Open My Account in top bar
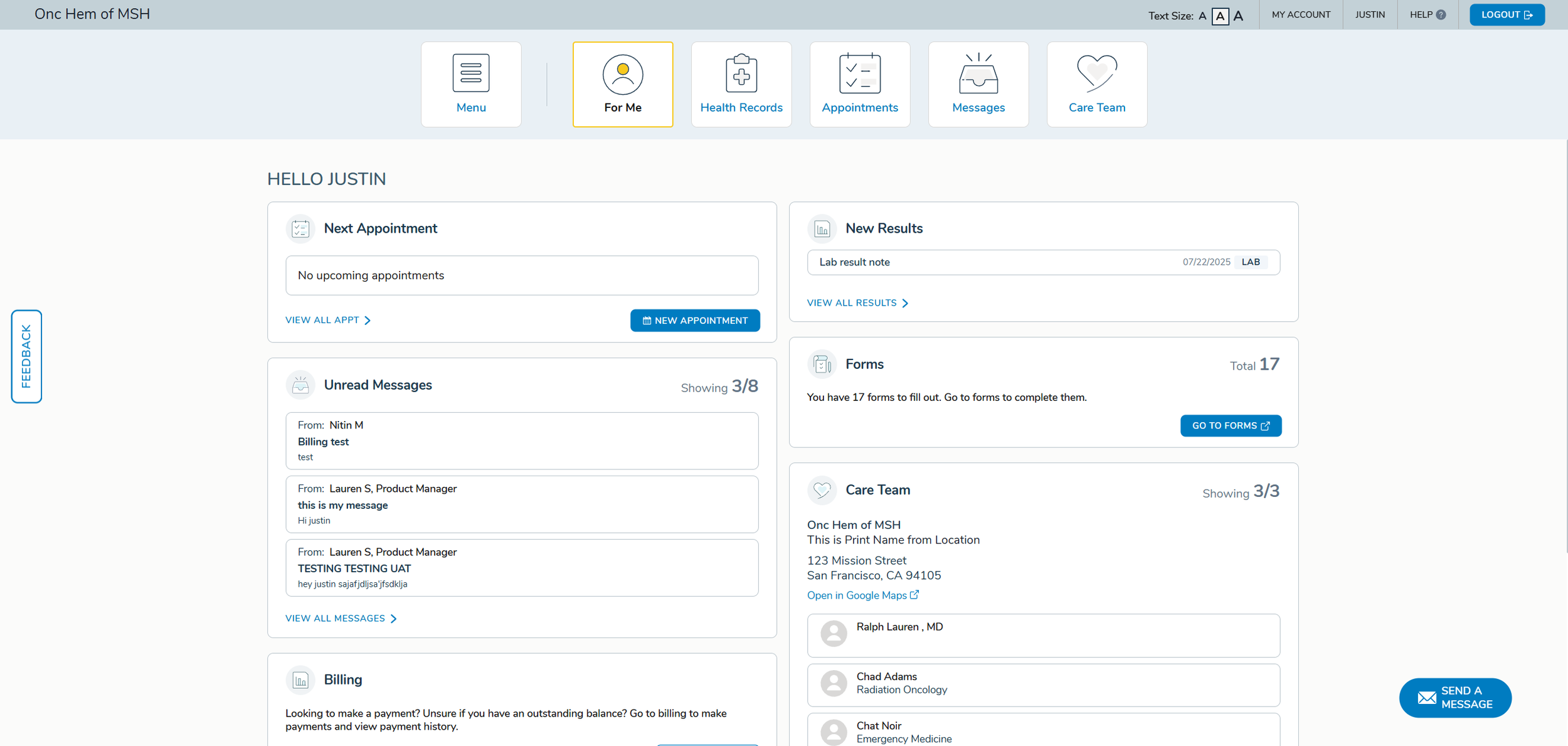1568x746 pixels. point(1301,14)
